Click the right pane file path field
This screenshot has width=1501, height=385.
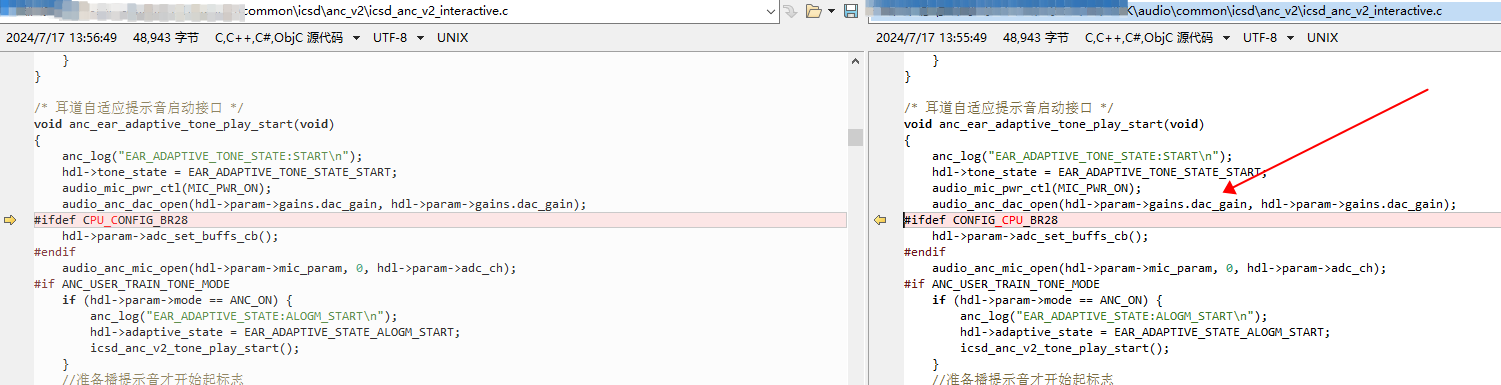(x=1184, y=11)
